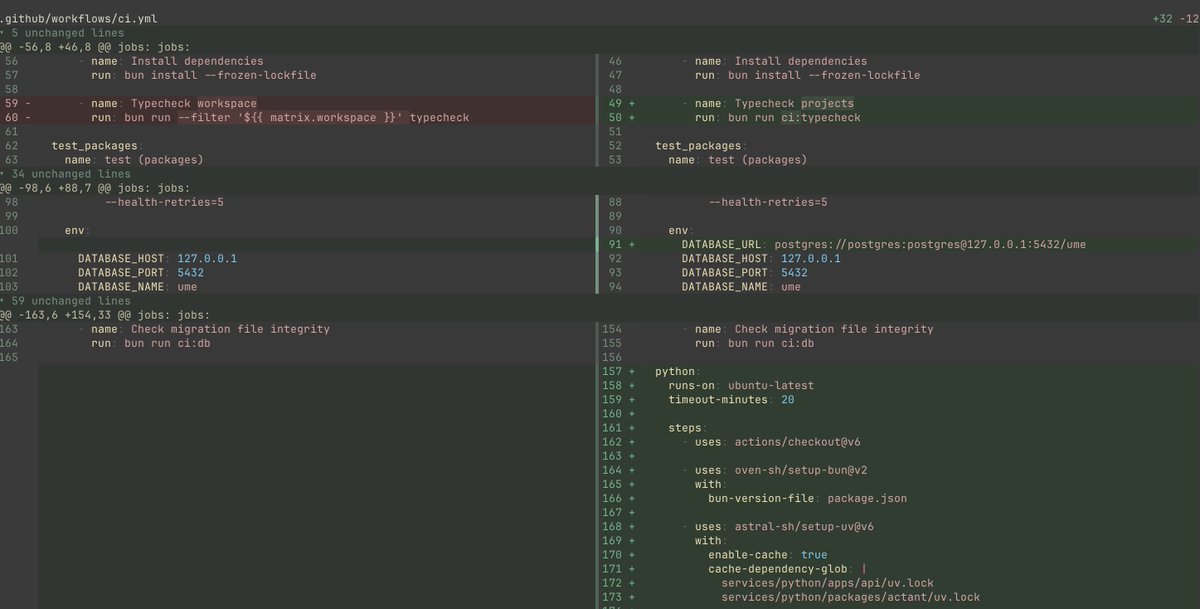Click left gutter line number 165
The width and height of the screenshot is (1200, 609).
point(10,356)
